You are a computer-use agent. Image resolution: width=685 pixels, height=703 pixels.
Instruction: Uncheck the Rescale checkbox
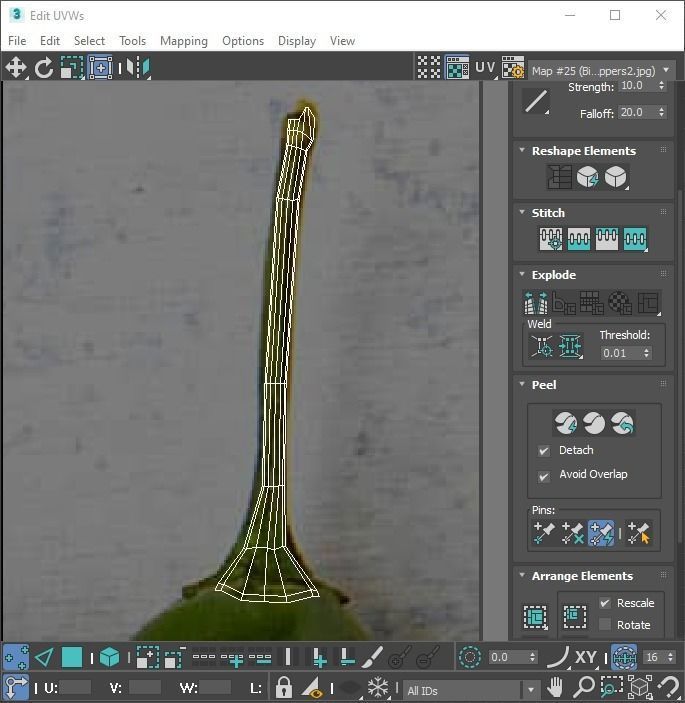[x=605, y=603]
